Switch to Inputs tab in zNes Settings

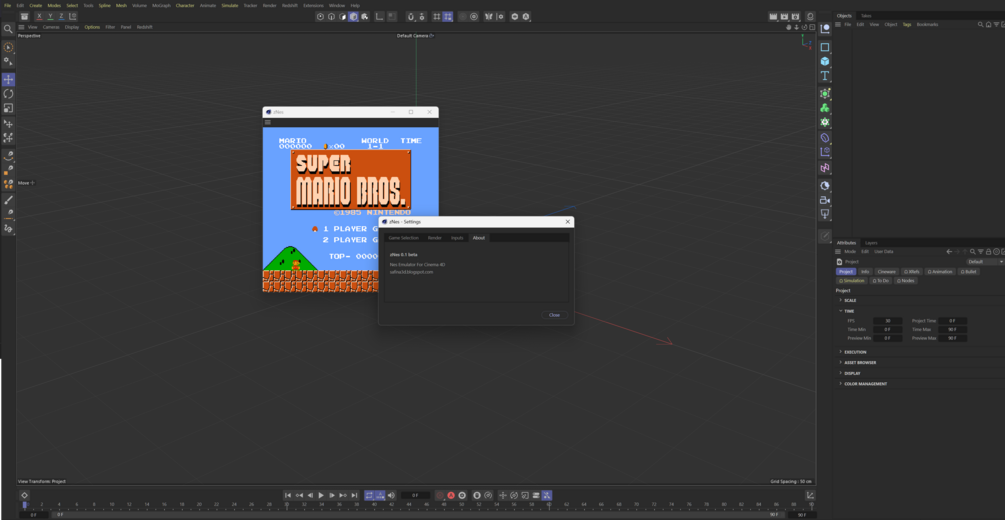[457, 238]
